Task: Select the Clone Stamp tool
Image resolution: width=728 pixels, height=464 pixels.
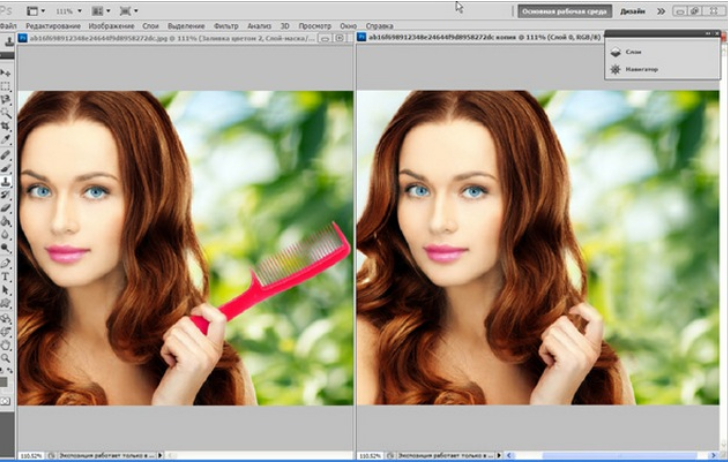Action: [x=6, y=182]
